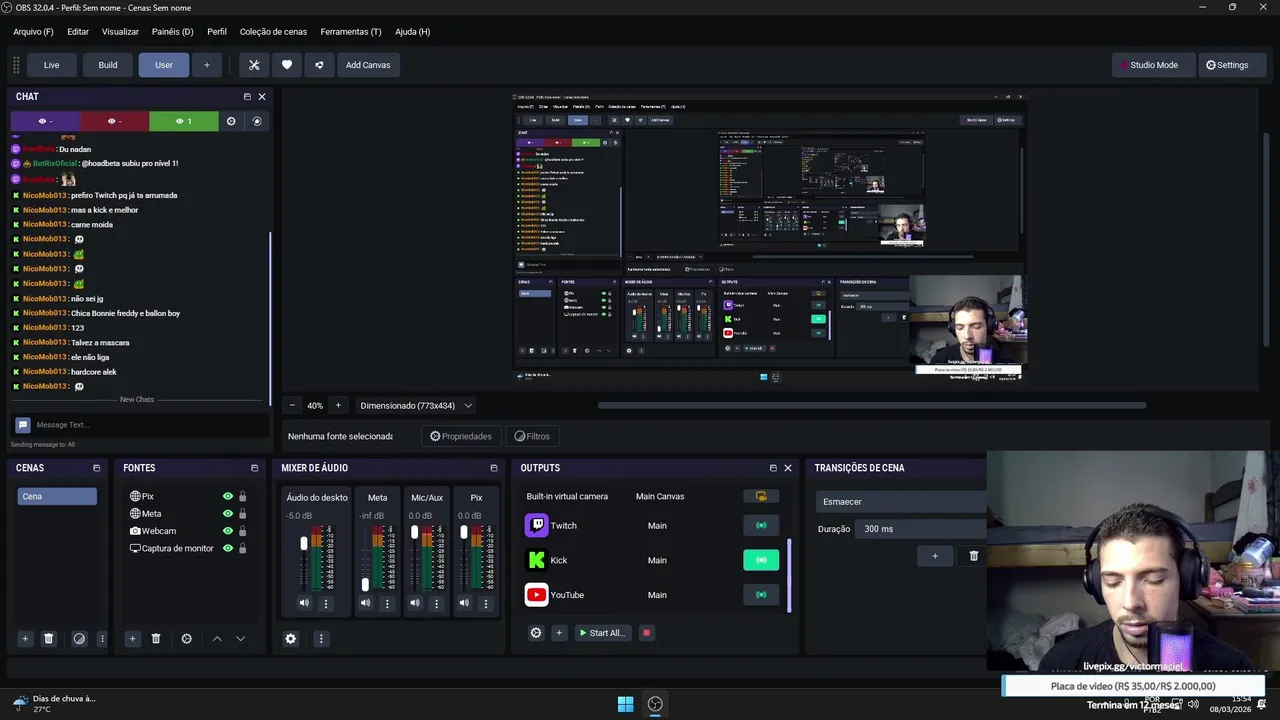The image size is (1280, 720).
Task: Add a new scene in Cenas
Action: (25, 639)
